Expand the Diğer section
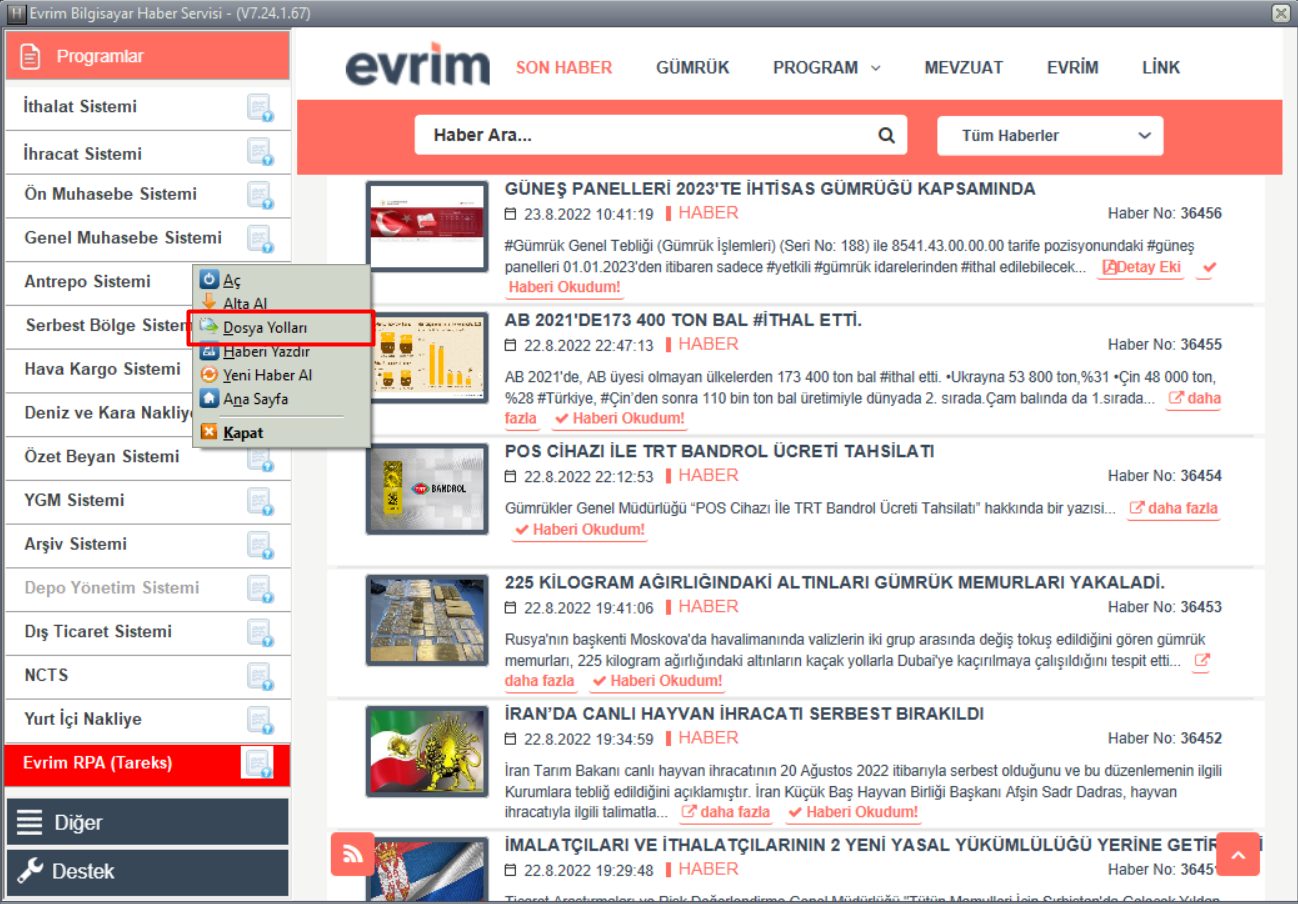This screenshot has height=904, width=1298. (147, 822)
